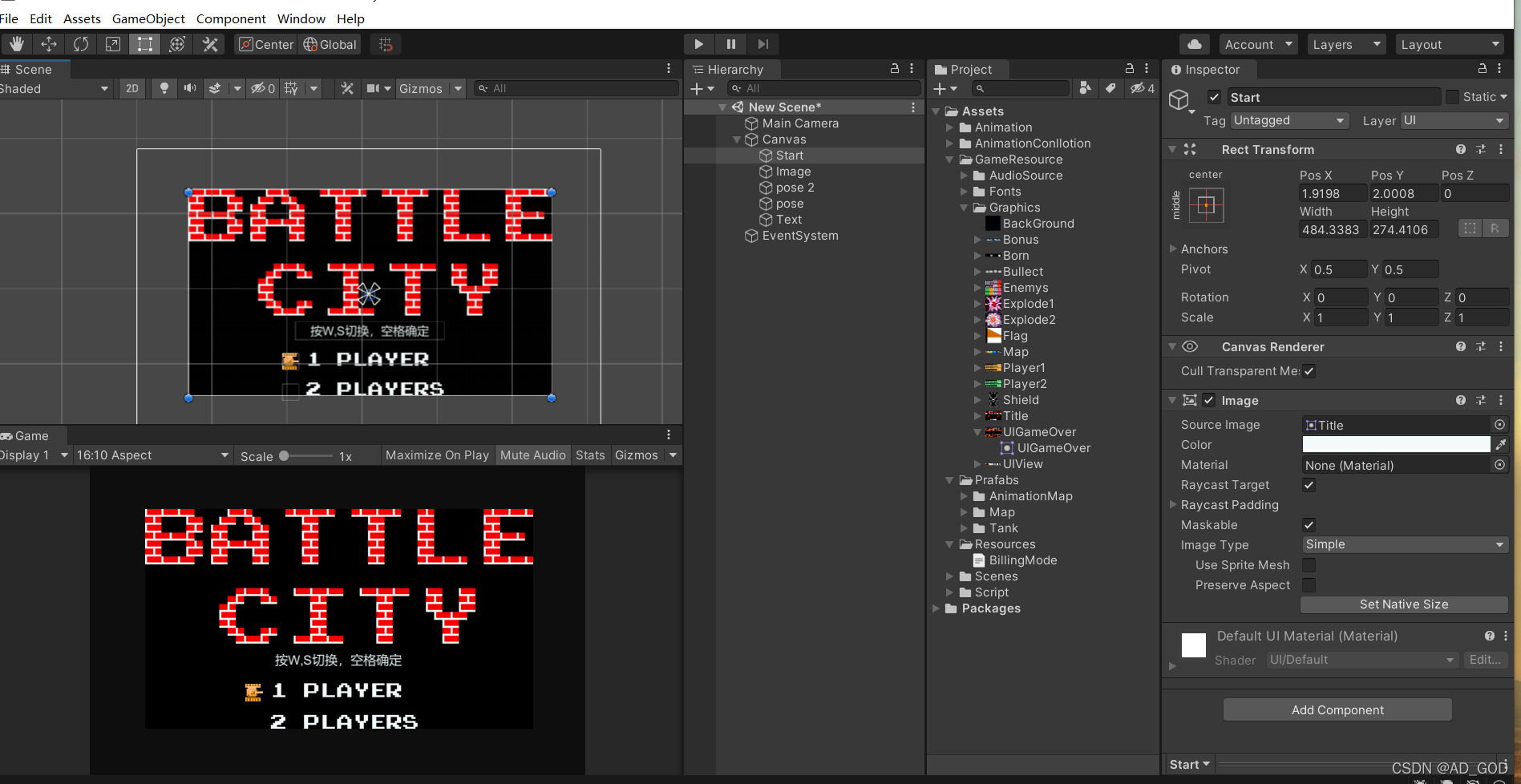Toggle scene lighting bulb icon
Viewport: 1521px width, 784px height.
164,88
